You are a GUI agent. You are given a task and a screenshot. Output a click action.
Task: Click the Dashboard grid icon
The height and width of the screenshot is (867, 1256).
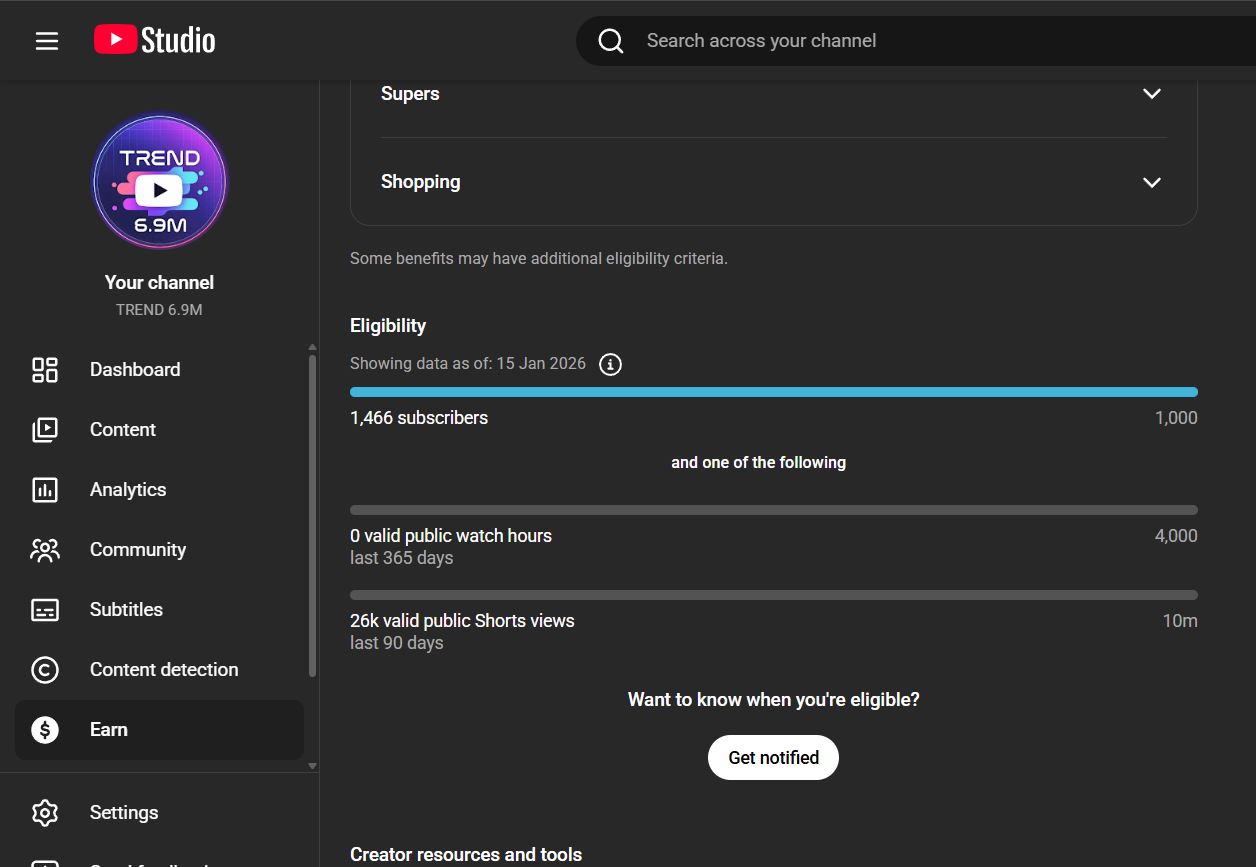(45, 370)
